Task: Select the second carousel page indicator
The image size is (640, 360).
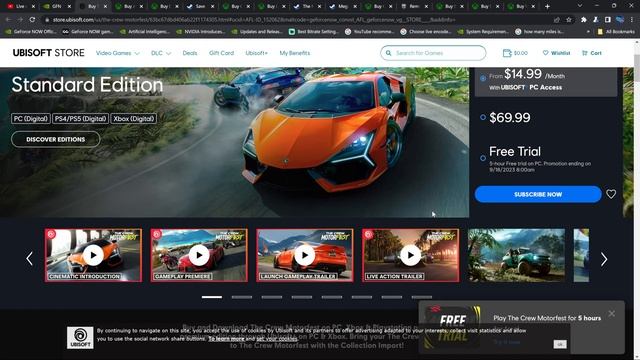Action: click(242, 297)
